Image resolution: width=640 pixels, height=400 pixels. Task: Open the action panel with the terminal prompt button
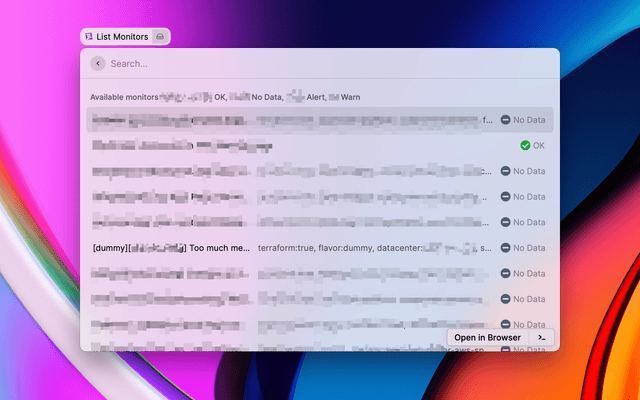point(542,338)
